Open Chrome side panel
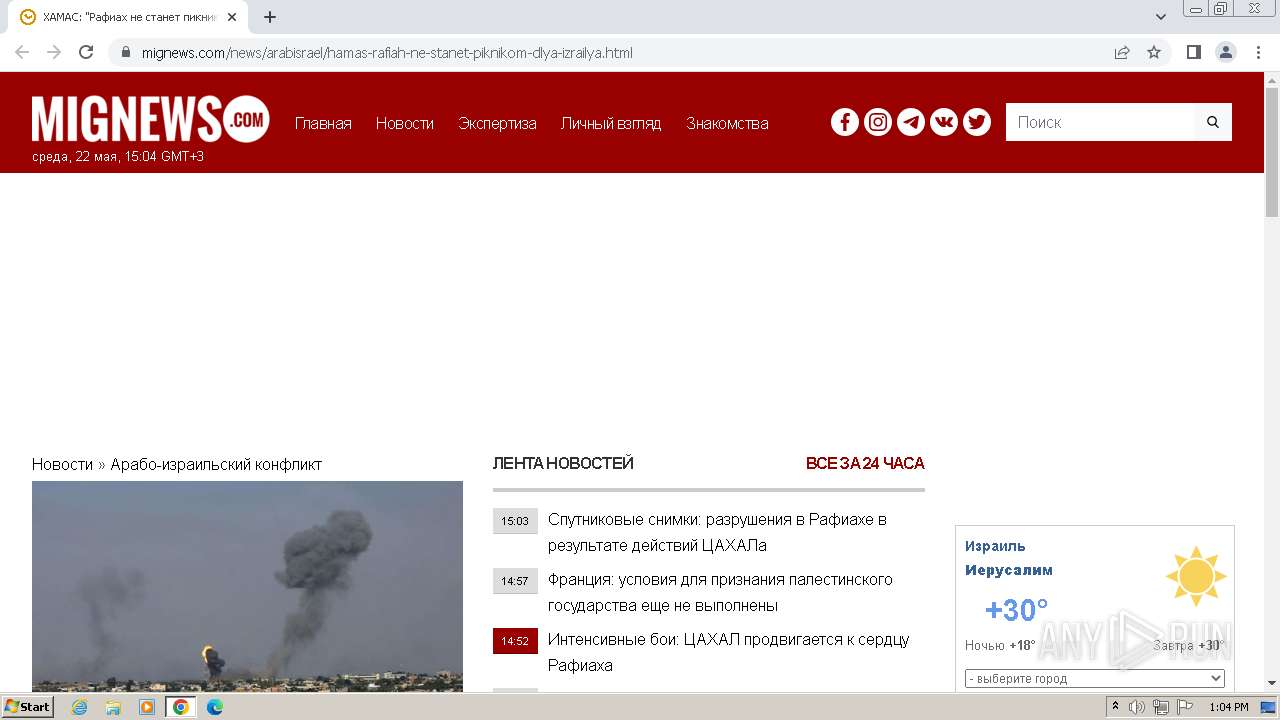This screenshot has height=720, width=1280. [1194, 52]
